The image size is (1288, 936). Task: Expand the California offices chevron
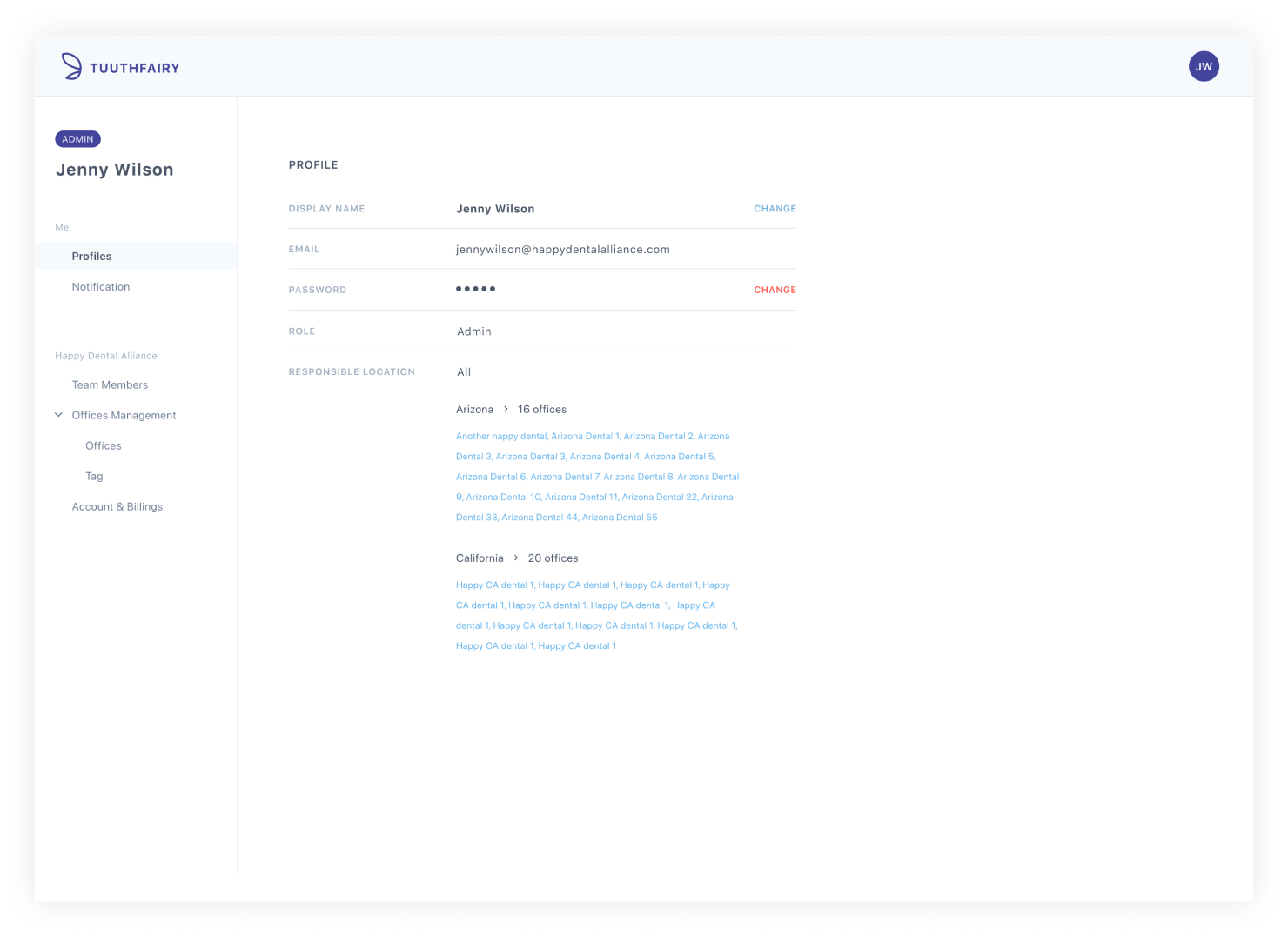pyautogui.click(x=516, y=558)
